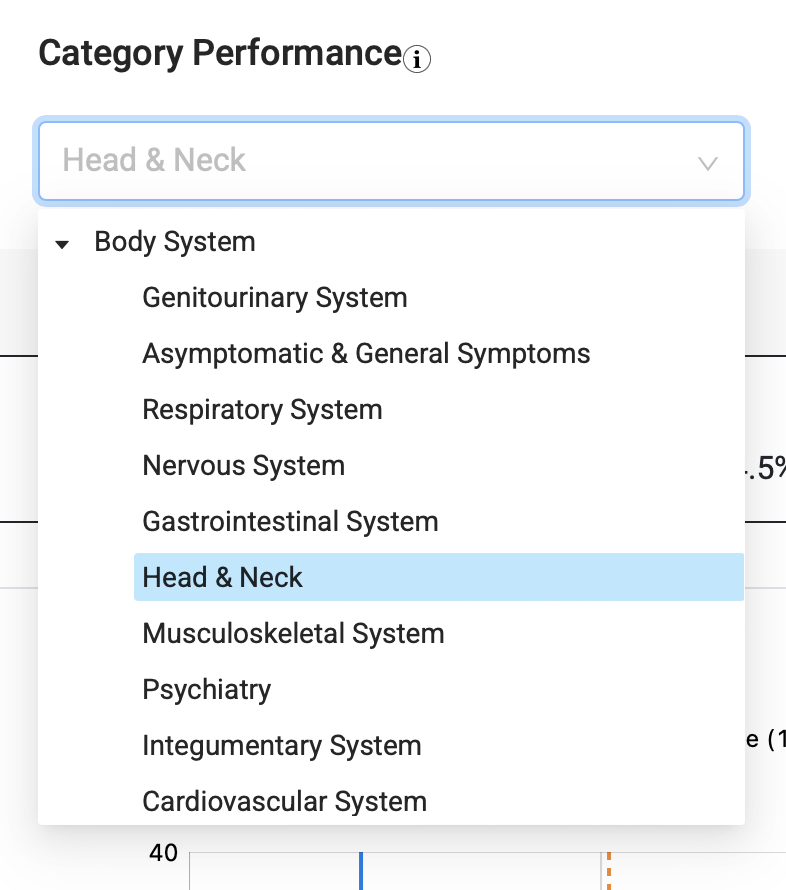Click the orange dashed line on chart
This screenshot has width=786, height=890.
[x=608, y=871]
